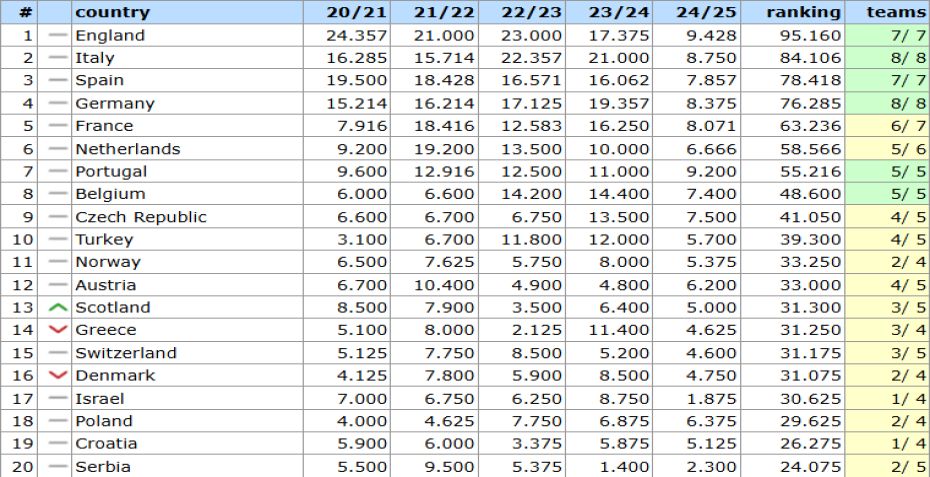This screenshot has height=477, width=930.
Task: Click England's 20/21 value 24.357
Action: (x=356, y=36)
